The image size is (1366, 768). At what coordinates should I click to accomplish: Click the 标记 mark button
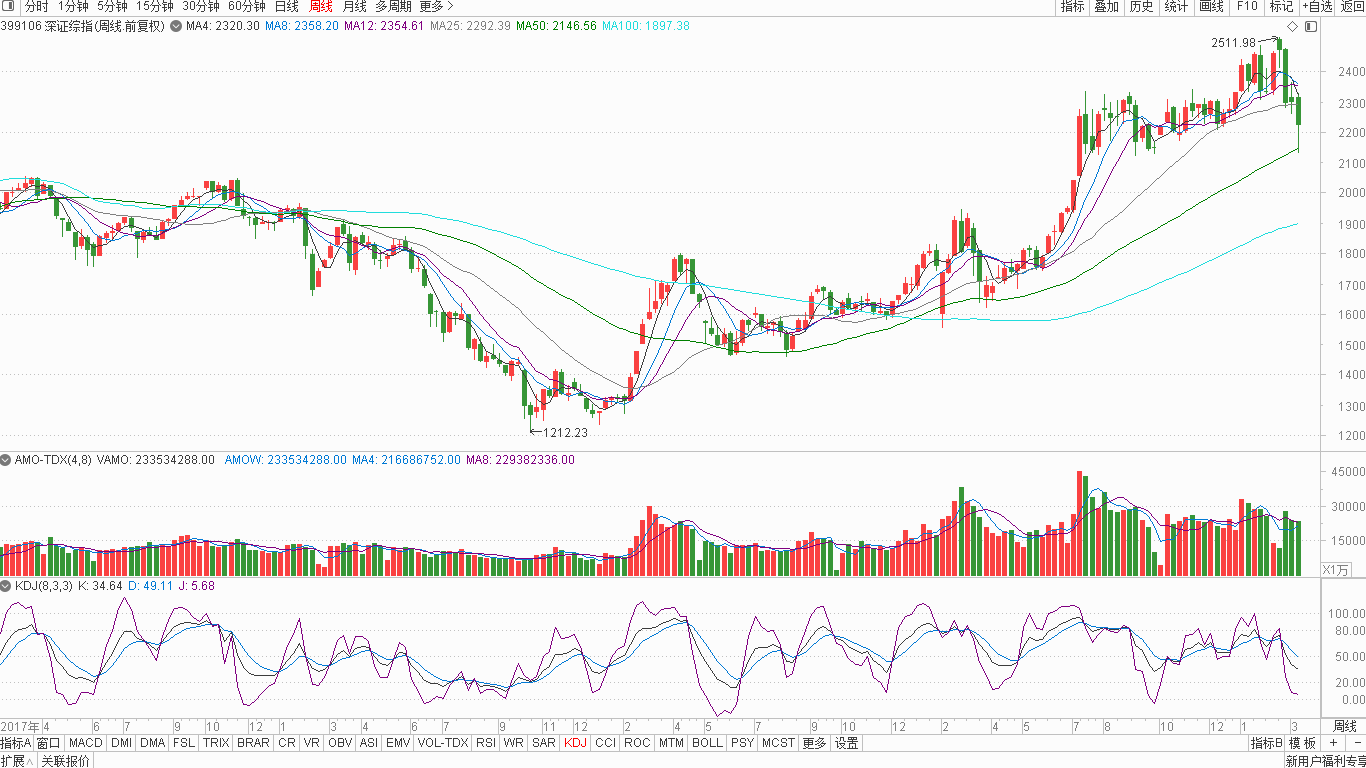[x=1281, y=6]
